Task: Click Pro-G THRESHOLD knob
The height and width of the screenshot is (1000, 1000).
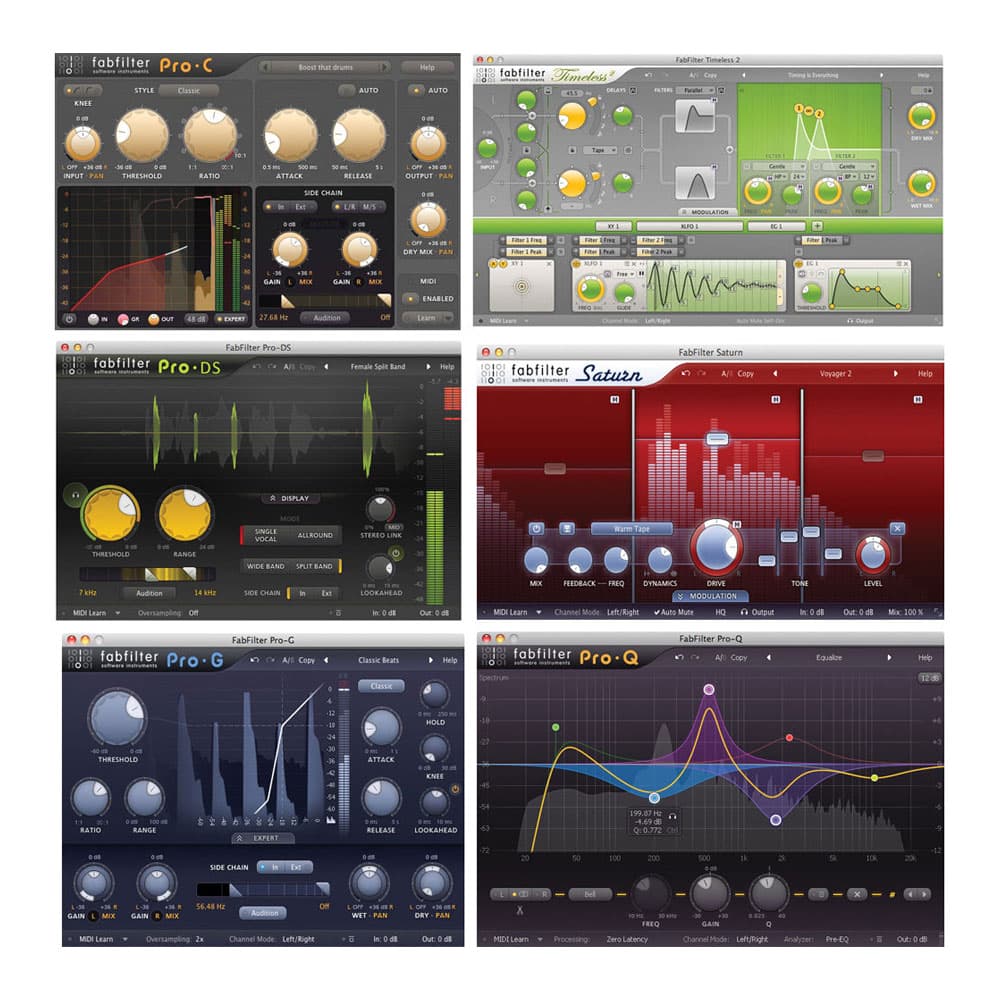Action: tap(117, 717)
